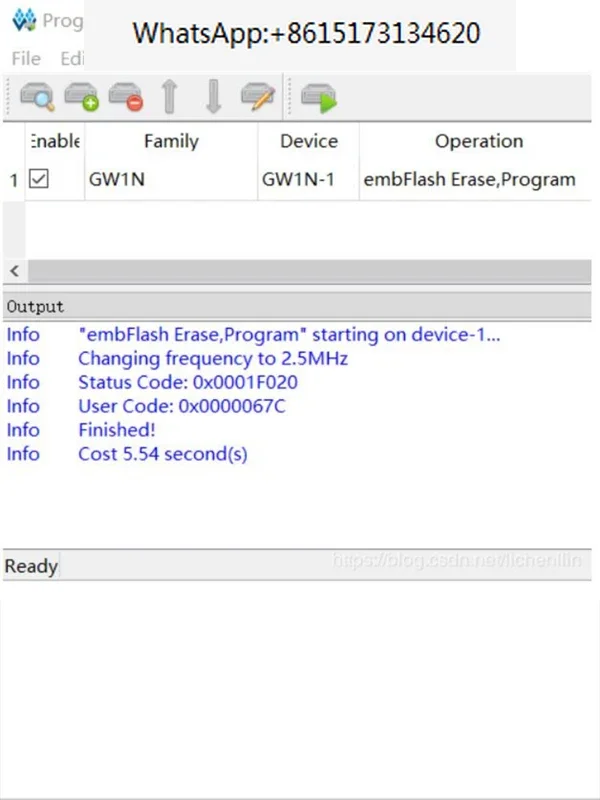Image resolution: width=600 pixels, height=800 pixels.
Task: Click the 'Changing frequency to 2.5MHz' log line
Action: [x=213, y=359]
